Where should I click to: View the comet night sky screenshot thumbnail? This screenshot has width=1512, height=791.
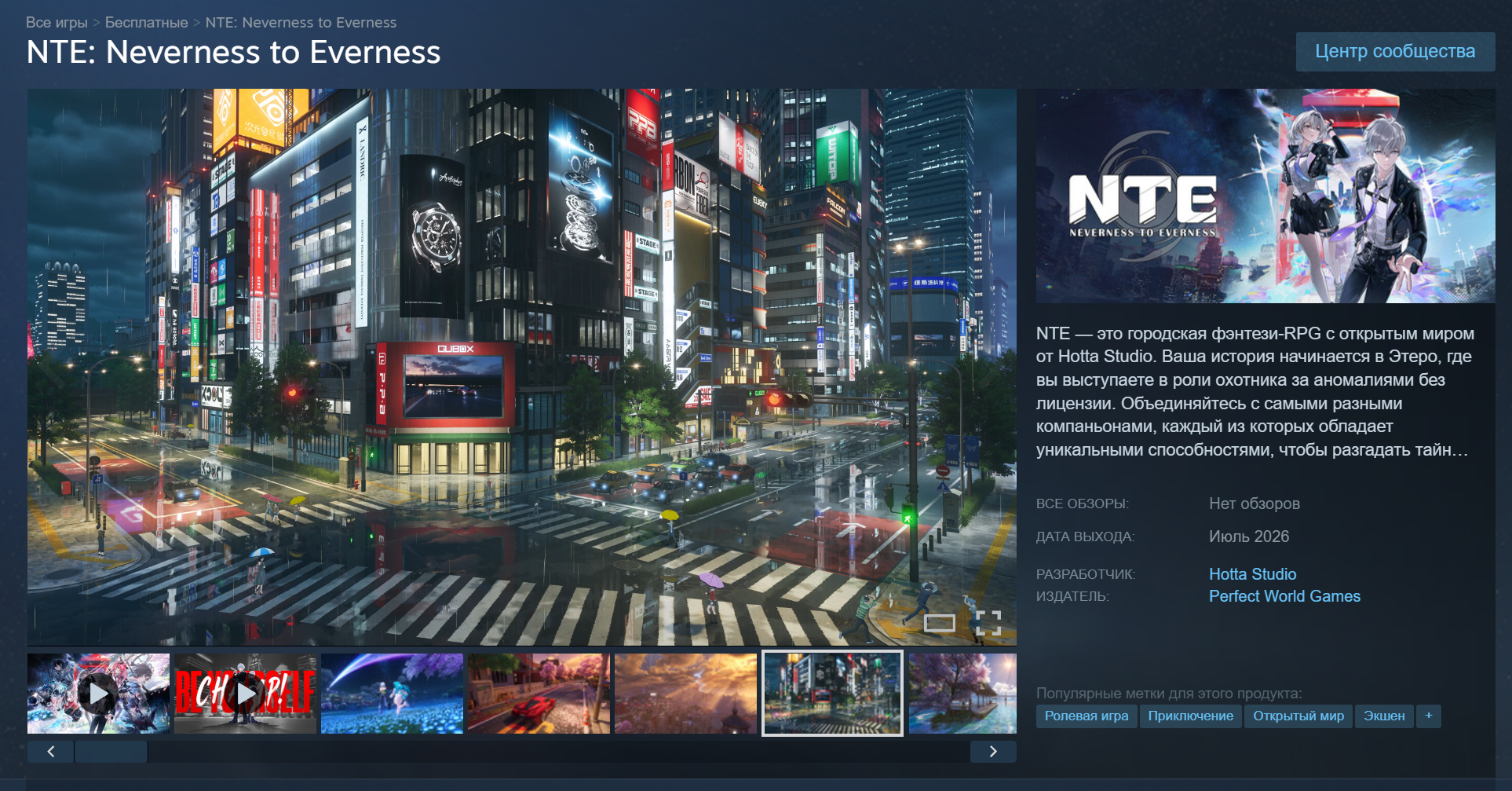392,694
